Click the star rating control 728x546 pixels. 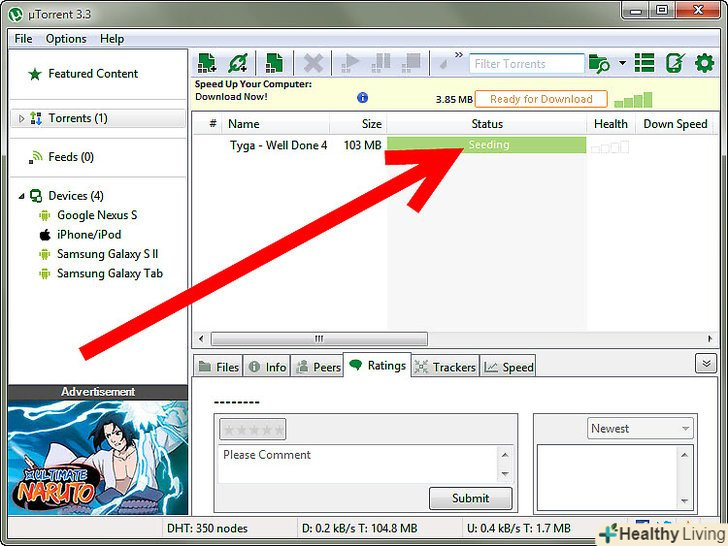(253, 429)
